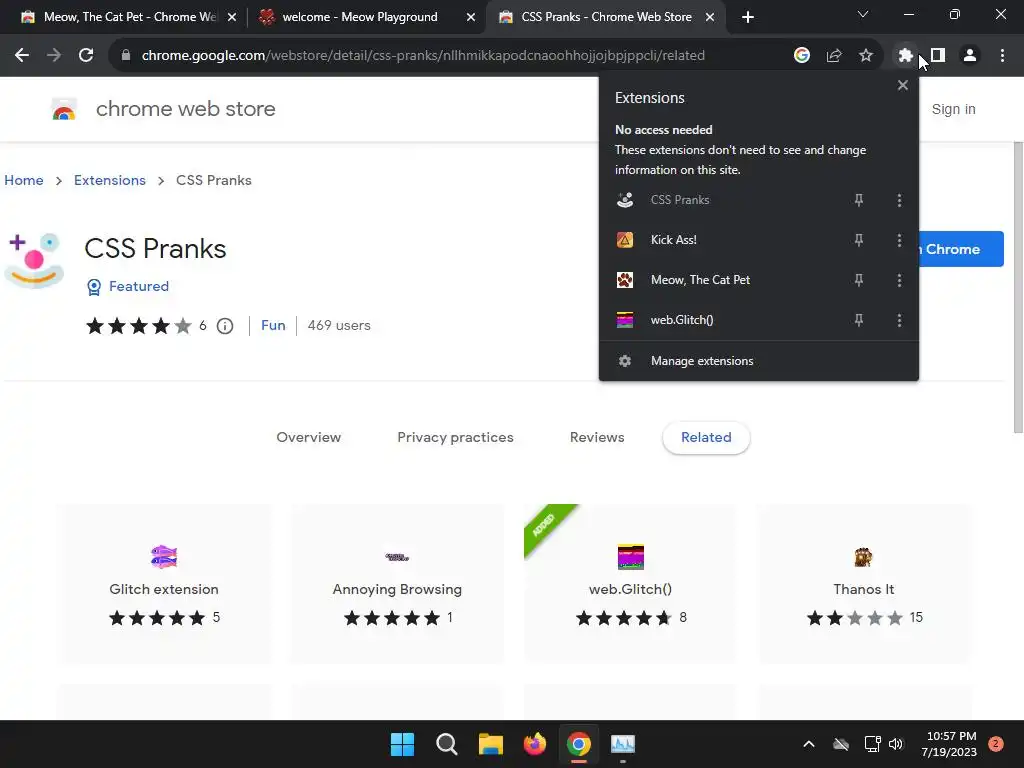Click the CSS Pranks clown icon in Extensions list
The width and height of the screenshot is (1024, 768).
[x=625, y=200]
